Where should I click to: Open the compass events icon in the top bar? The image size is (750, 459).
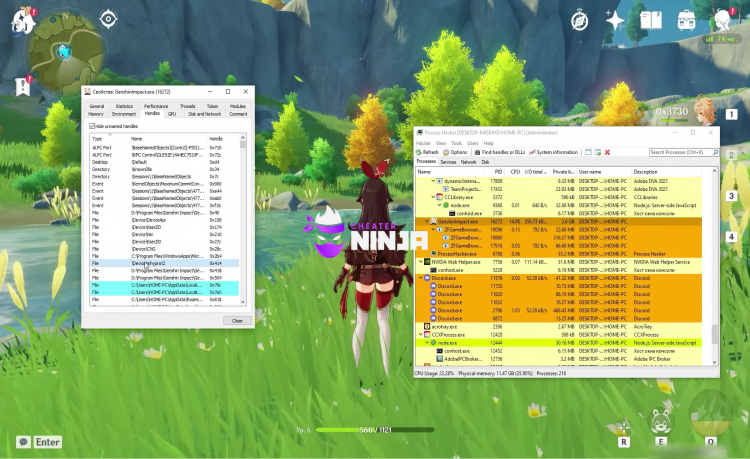[x=579, y=21]
